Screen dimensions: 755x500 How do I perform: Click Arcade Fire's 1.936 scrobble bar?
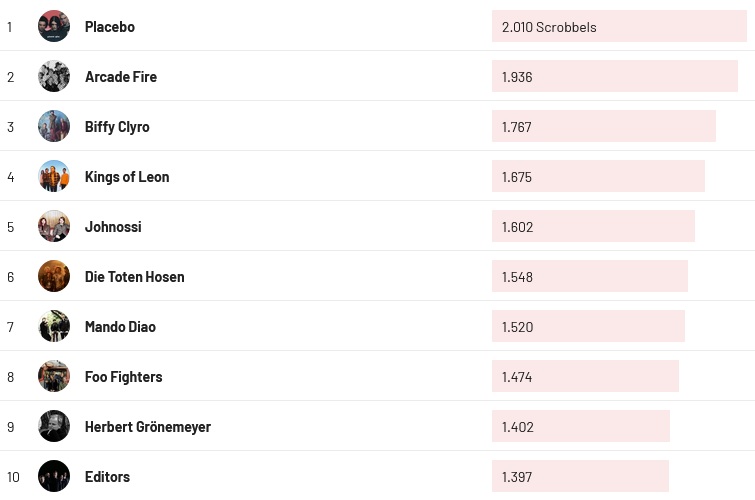tap(614, 77)
